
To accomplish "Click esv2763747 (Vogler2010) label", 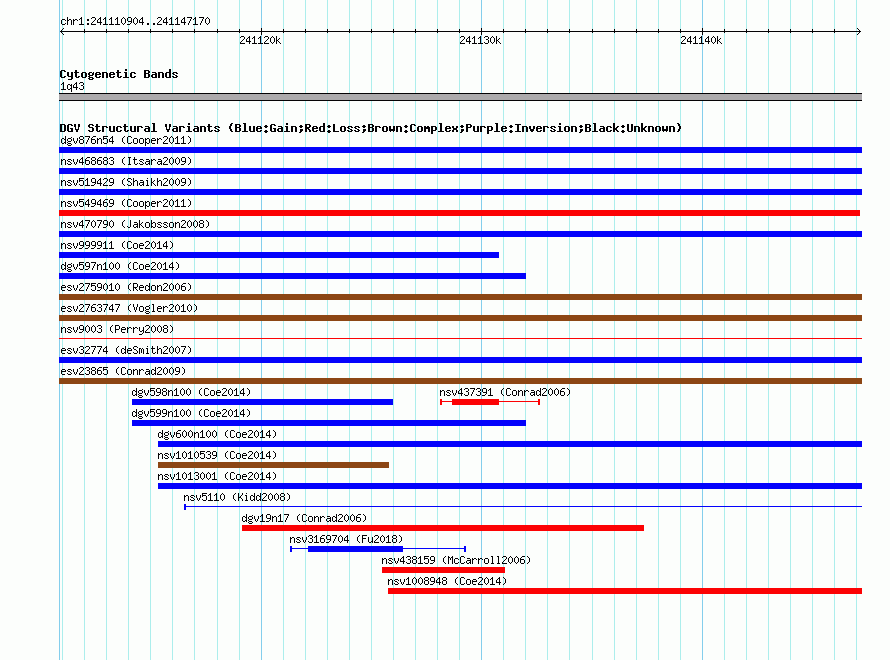I will pos(129,308).
